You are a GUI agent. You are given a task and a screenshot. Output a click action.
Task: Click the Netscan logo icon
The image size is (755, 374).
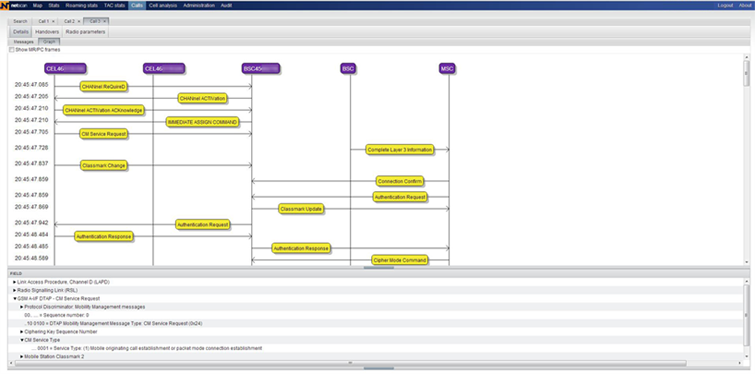tap(4, 5)
